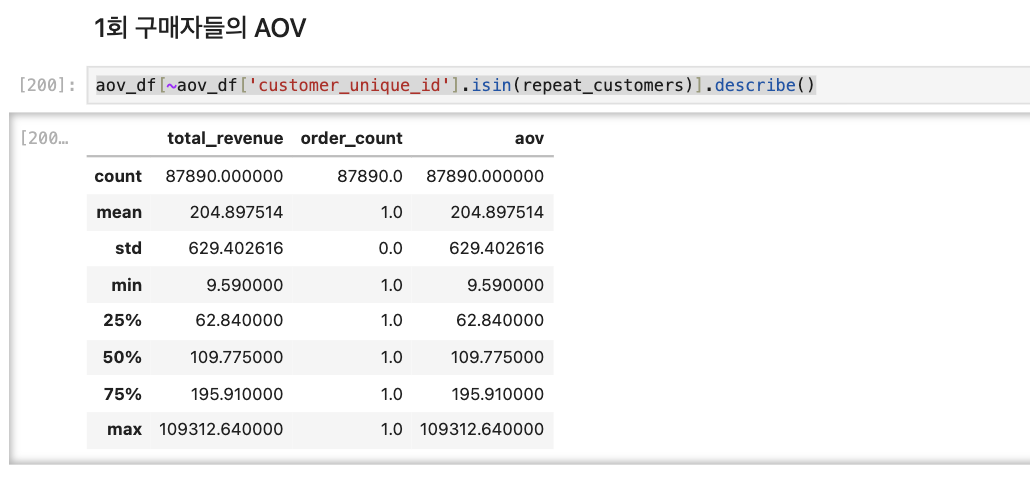
Task: Click order_count value in min row
Action: (392, 285)
